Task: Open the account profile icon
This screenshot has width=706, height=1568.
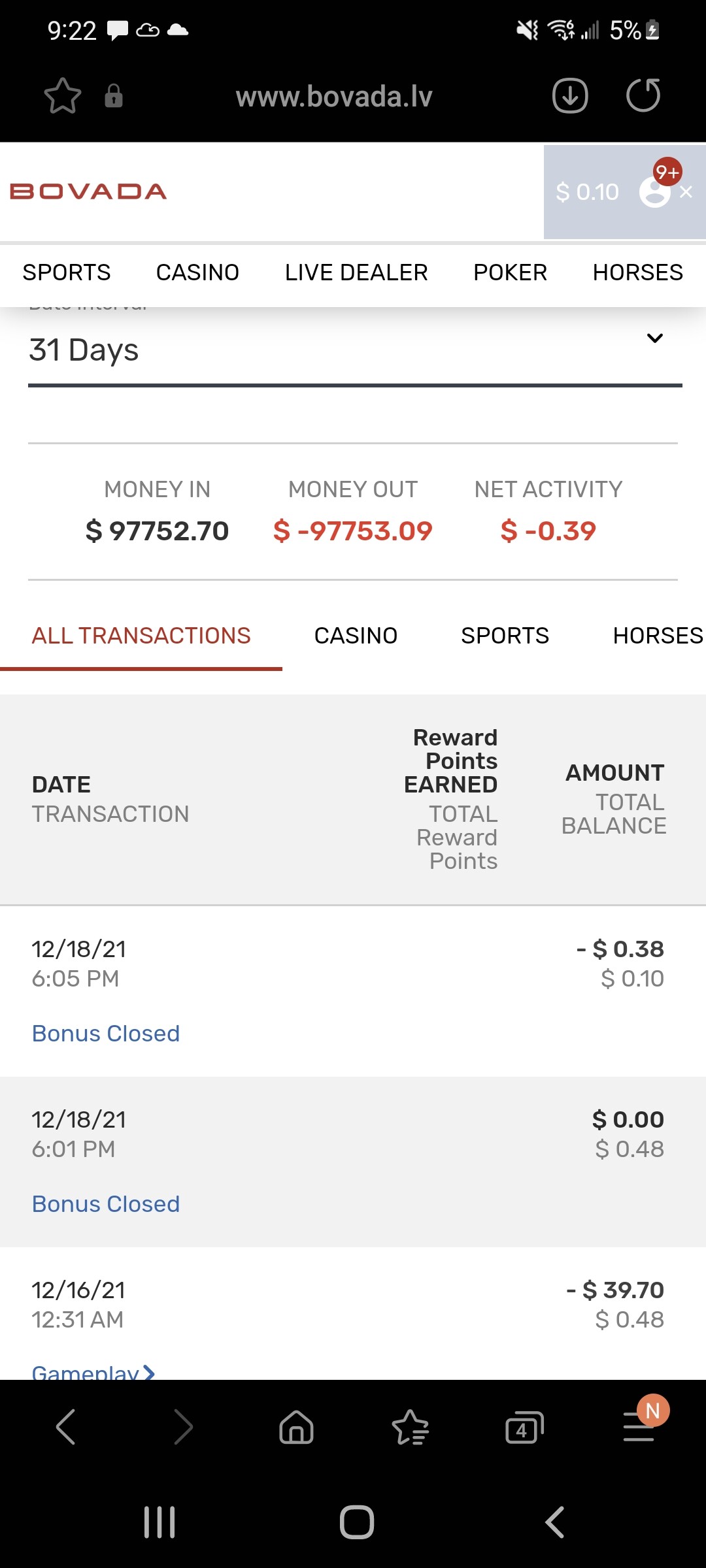Action: [x=655, y=192]
